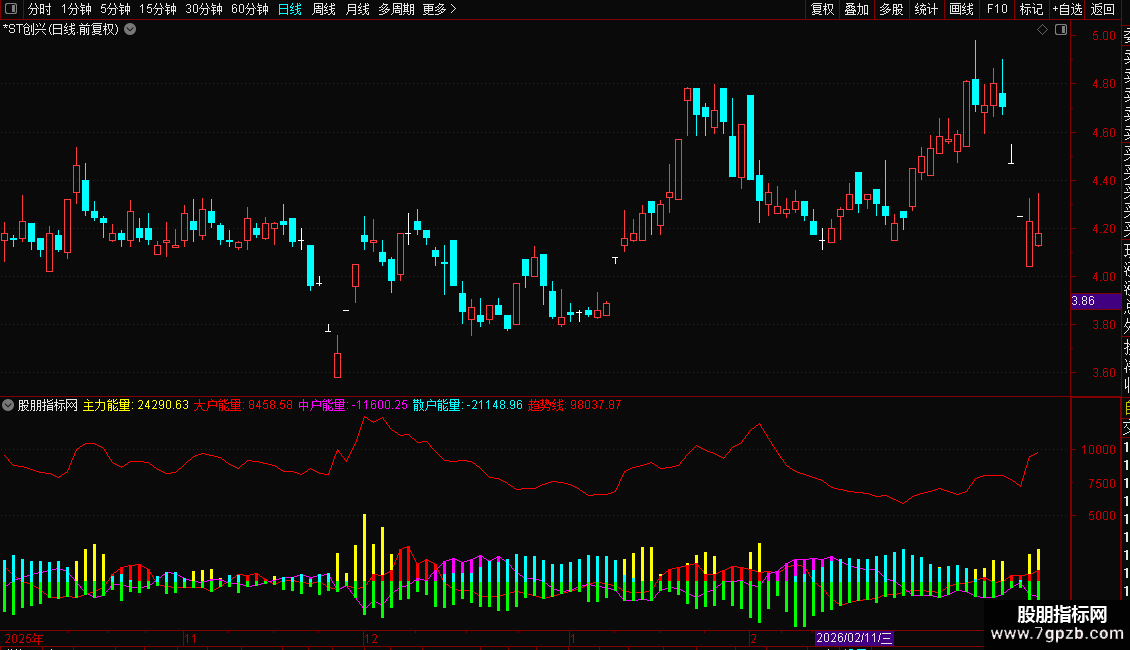Select the 30分钟 period
This screenshot has height=650, width=1130.
[204, 9]
